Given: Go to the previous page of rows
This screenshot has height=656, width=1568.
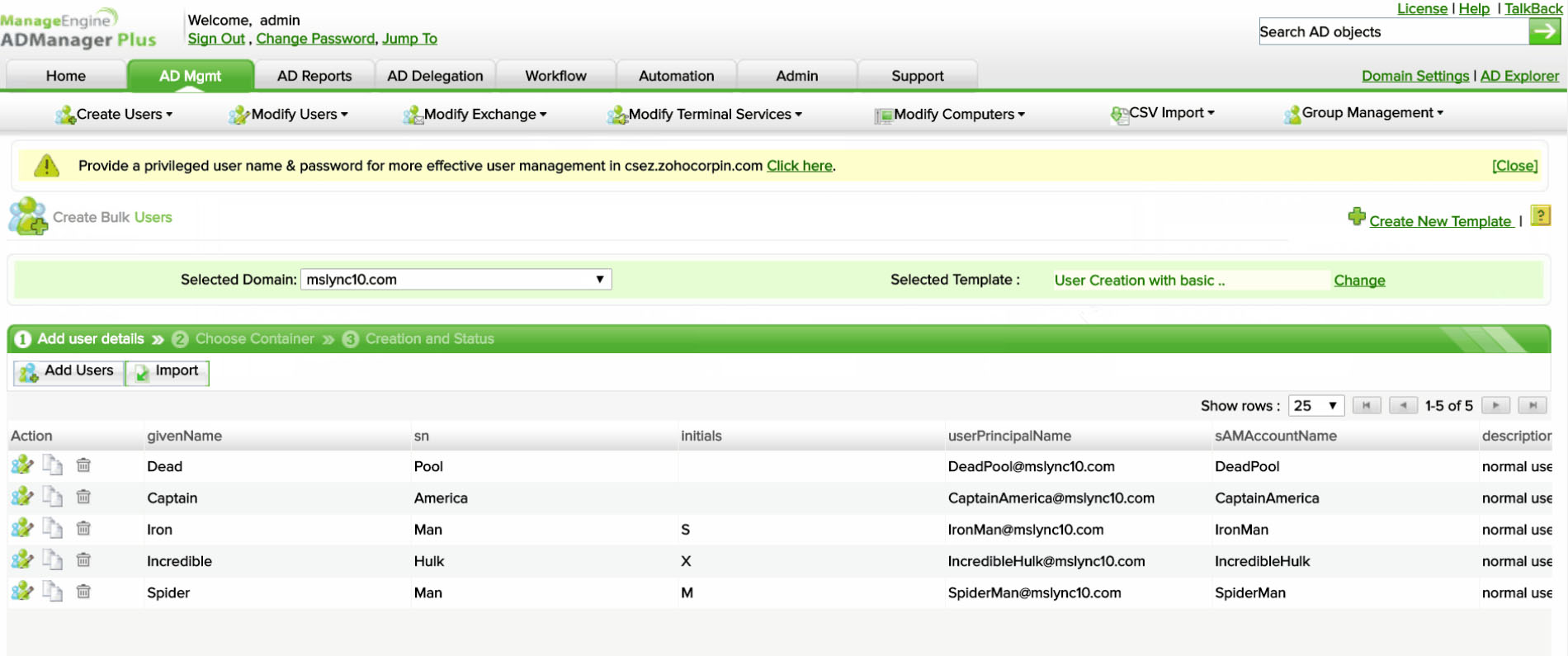Looking at the screenshot, I should pyautogui.click(x=1403, y=405).
